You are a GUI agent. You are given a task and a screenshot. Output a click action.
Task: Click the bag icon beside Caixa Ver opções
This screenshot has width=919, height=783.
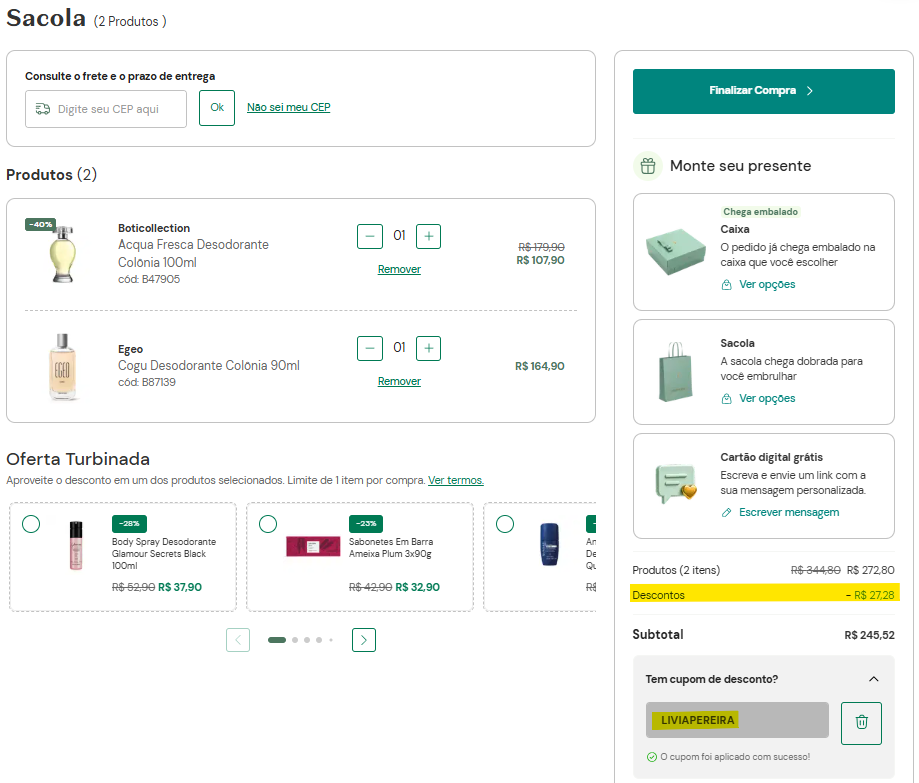[726, 285]
